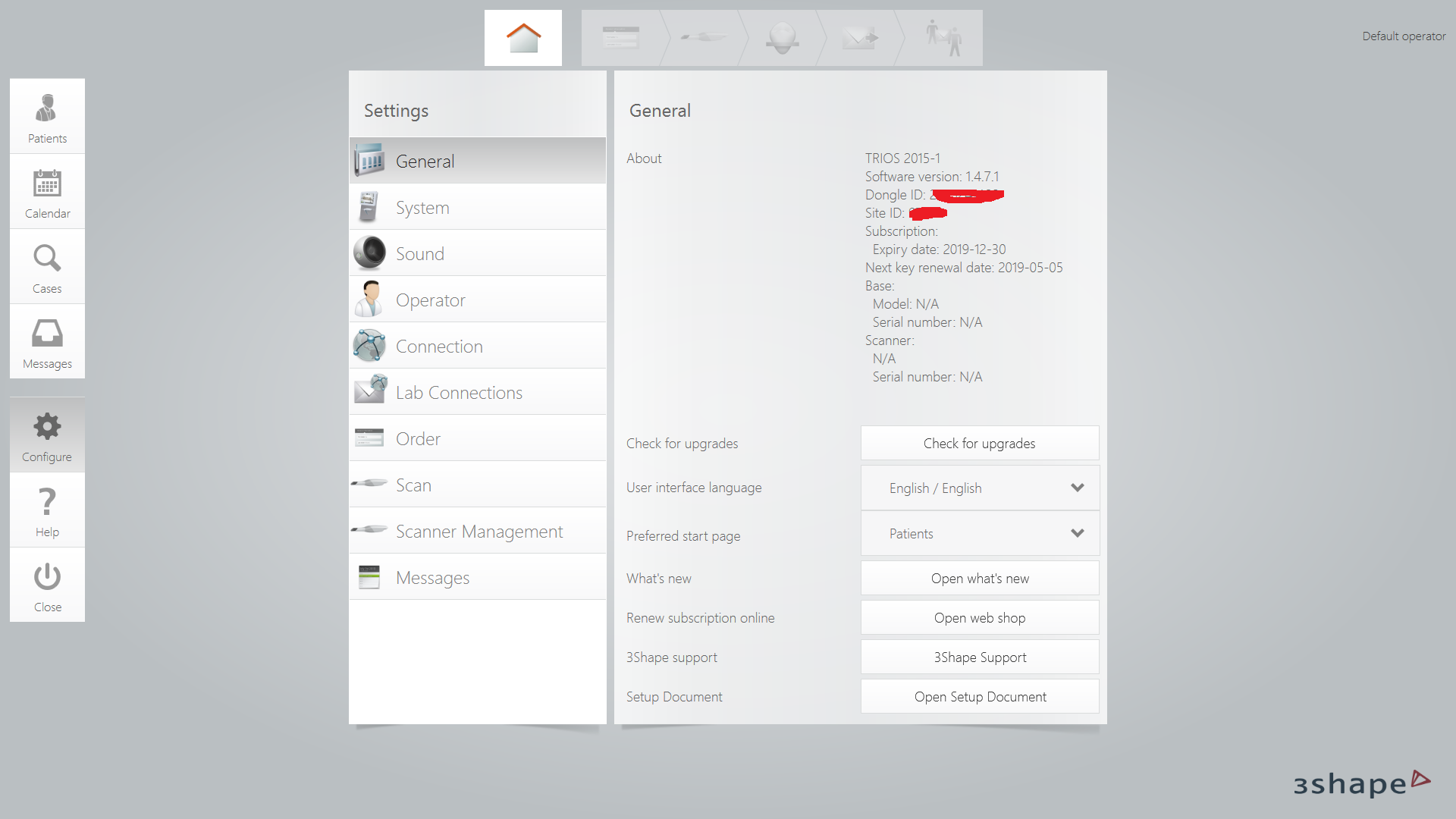
Task: Open the Setup Document
Action: click(979, 696)
